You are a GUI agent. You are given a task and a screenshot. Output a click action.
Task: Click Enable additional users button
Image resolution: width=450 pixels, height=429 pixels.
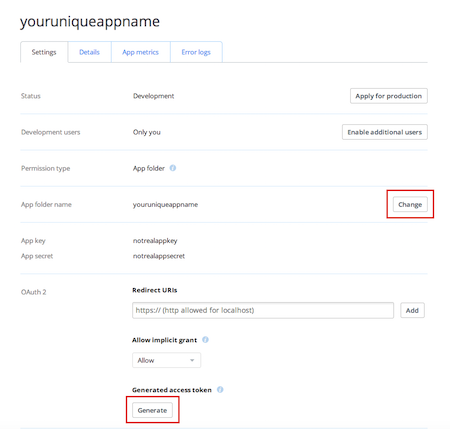pos(385,132)
